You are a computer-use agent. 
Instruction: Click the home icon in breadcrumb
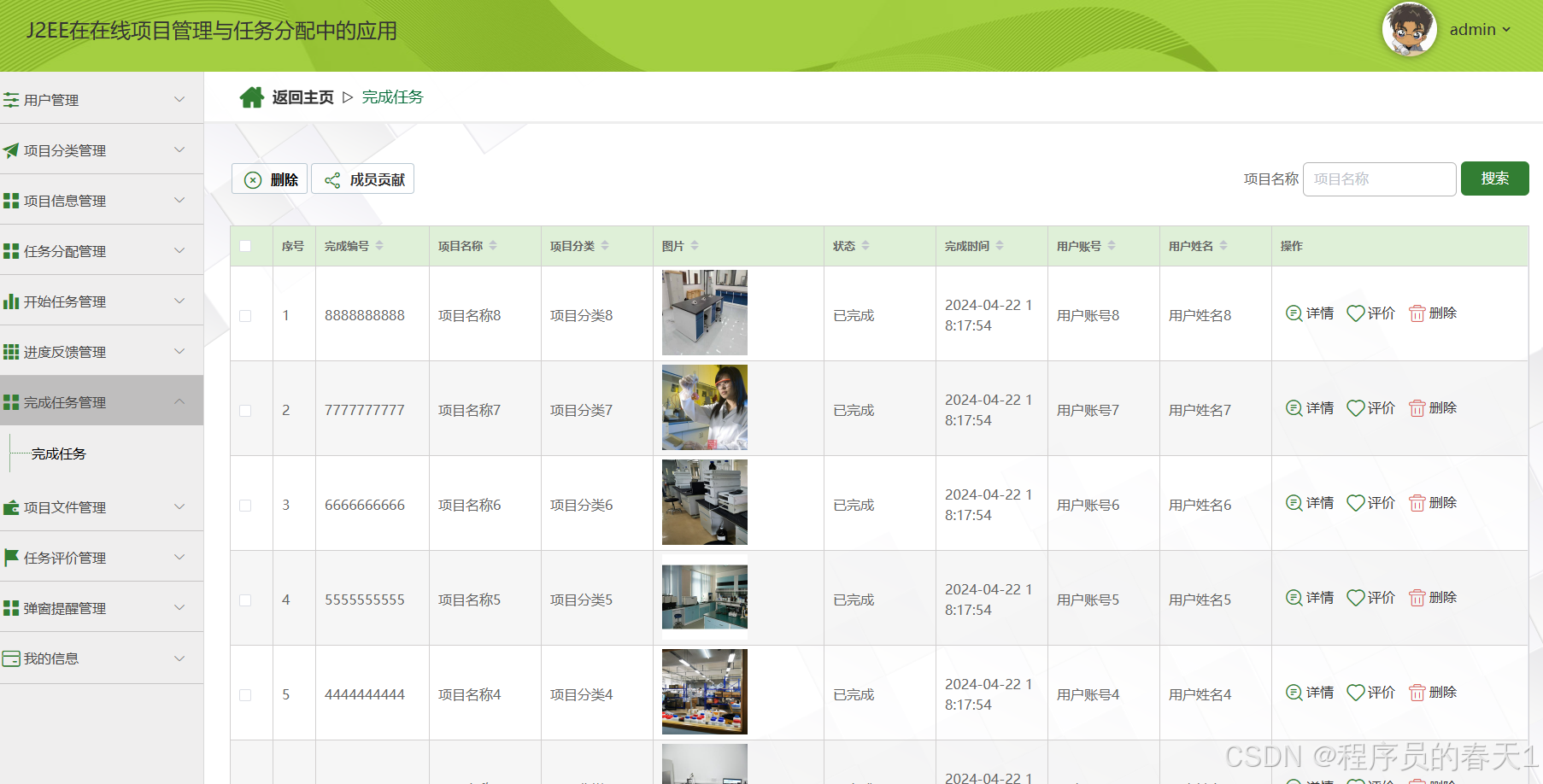click(251, 97)
